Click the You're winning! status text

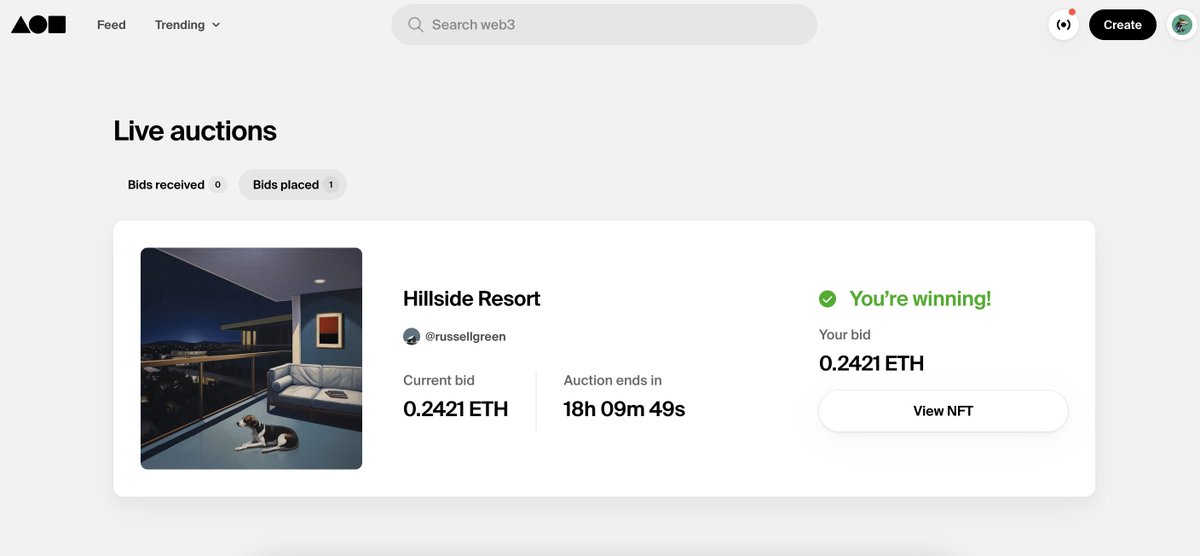tap(920, 298)
